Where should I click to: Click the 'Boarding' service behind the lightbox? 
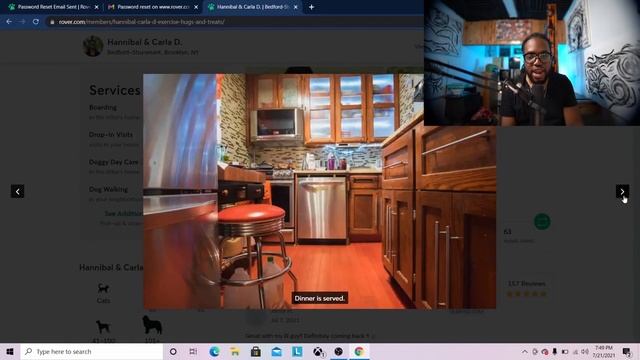(103, 107)
